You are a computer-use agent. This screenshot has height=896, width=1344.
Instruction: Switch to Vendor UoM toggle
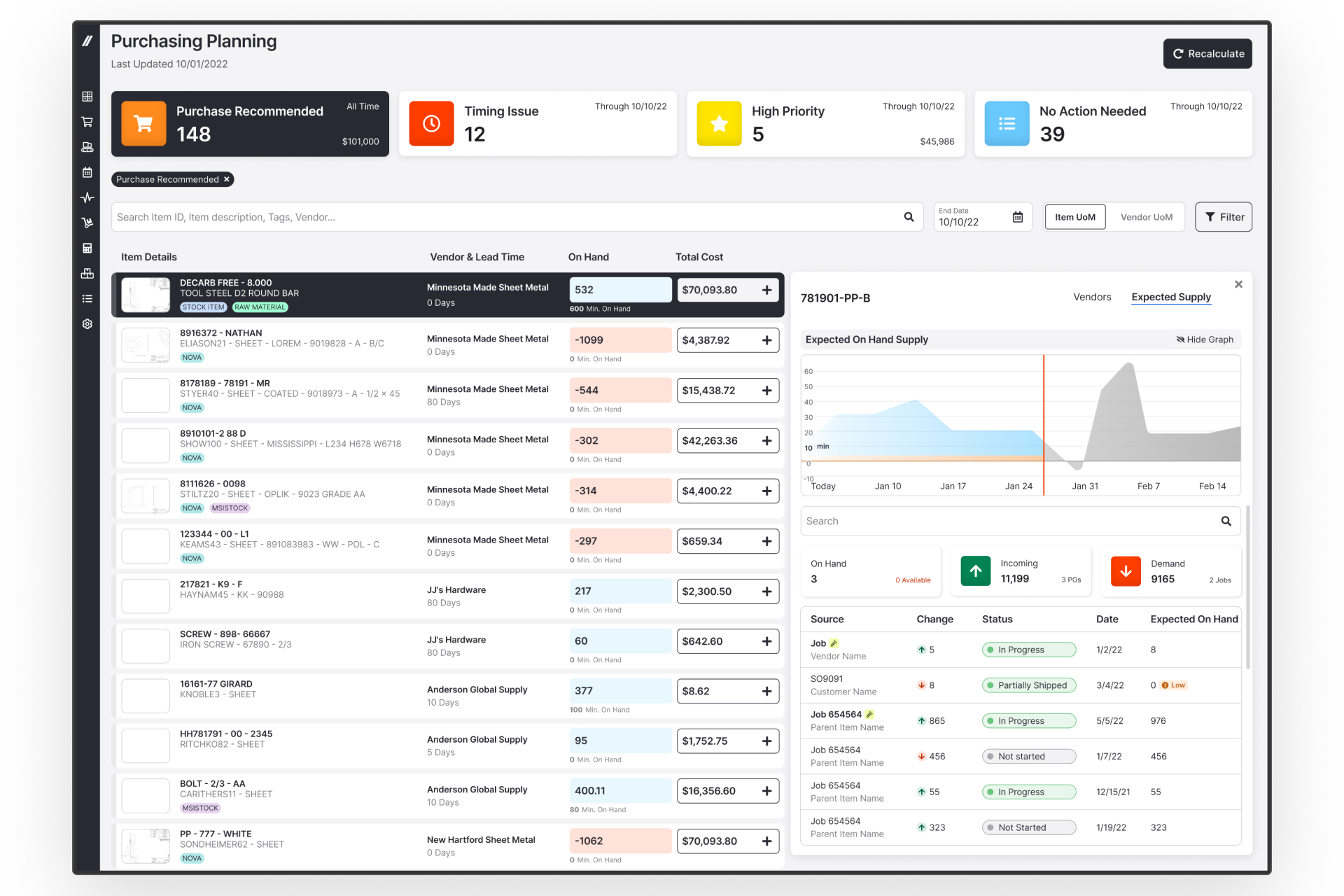[1146, 217]
